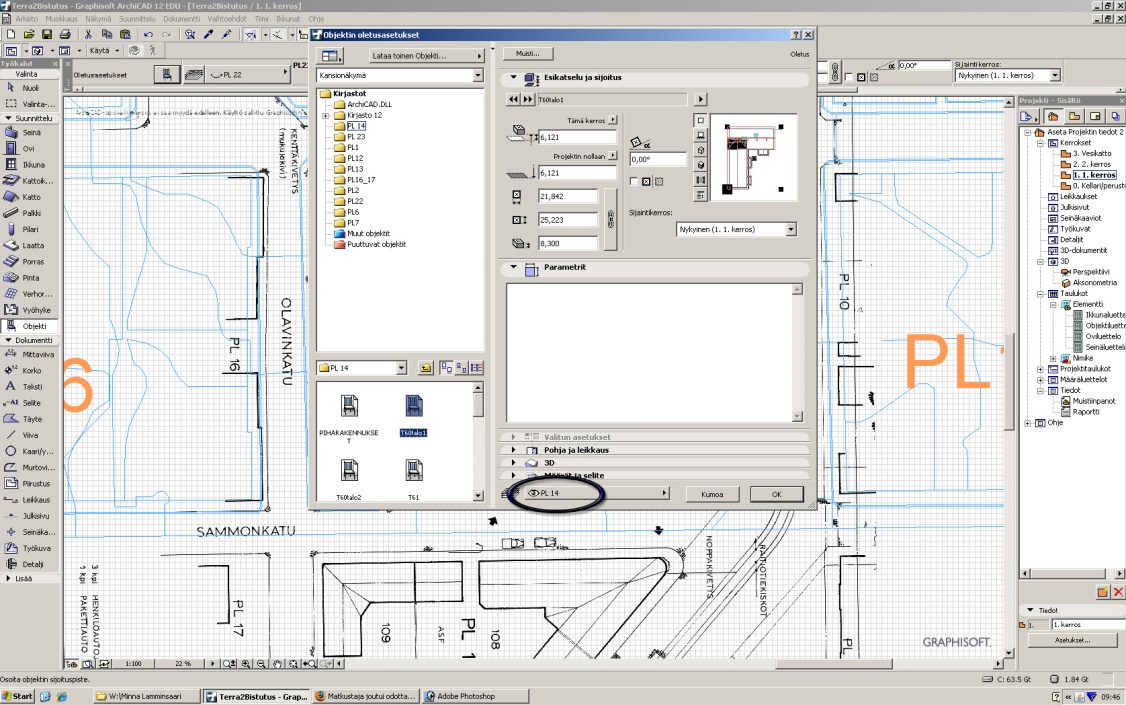1126x705 pixels.
Task: Open the Dokumentti menu
Action: tap(182, 19)
